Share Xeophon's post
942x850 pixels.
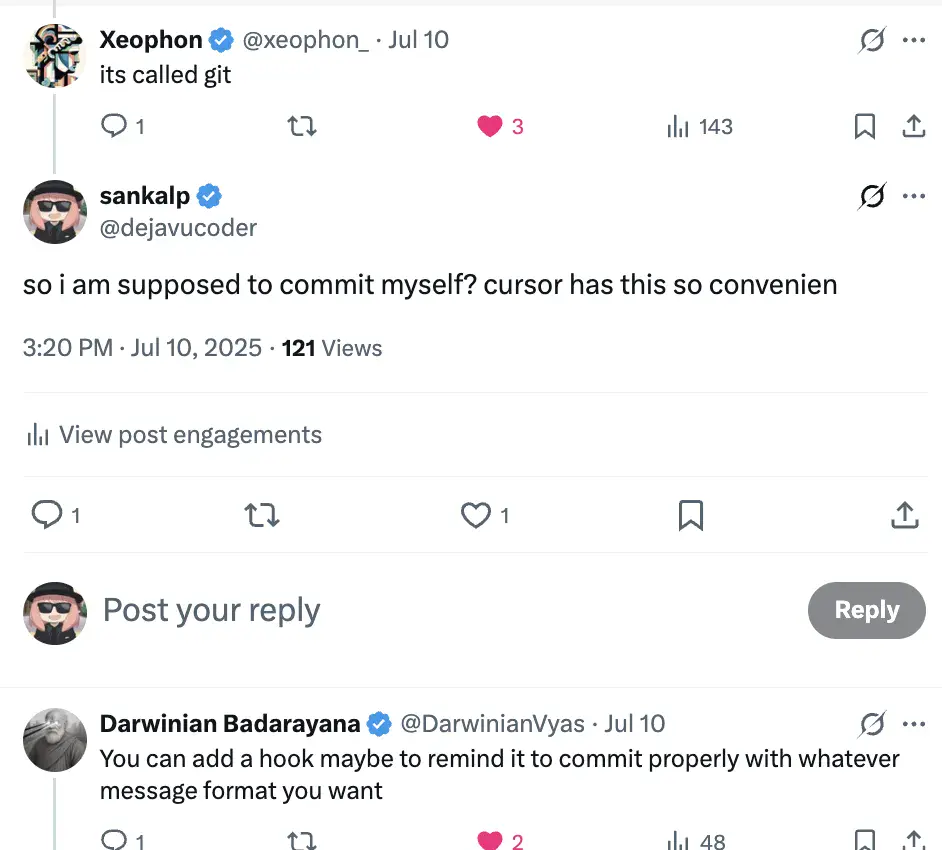pos(913,127)
